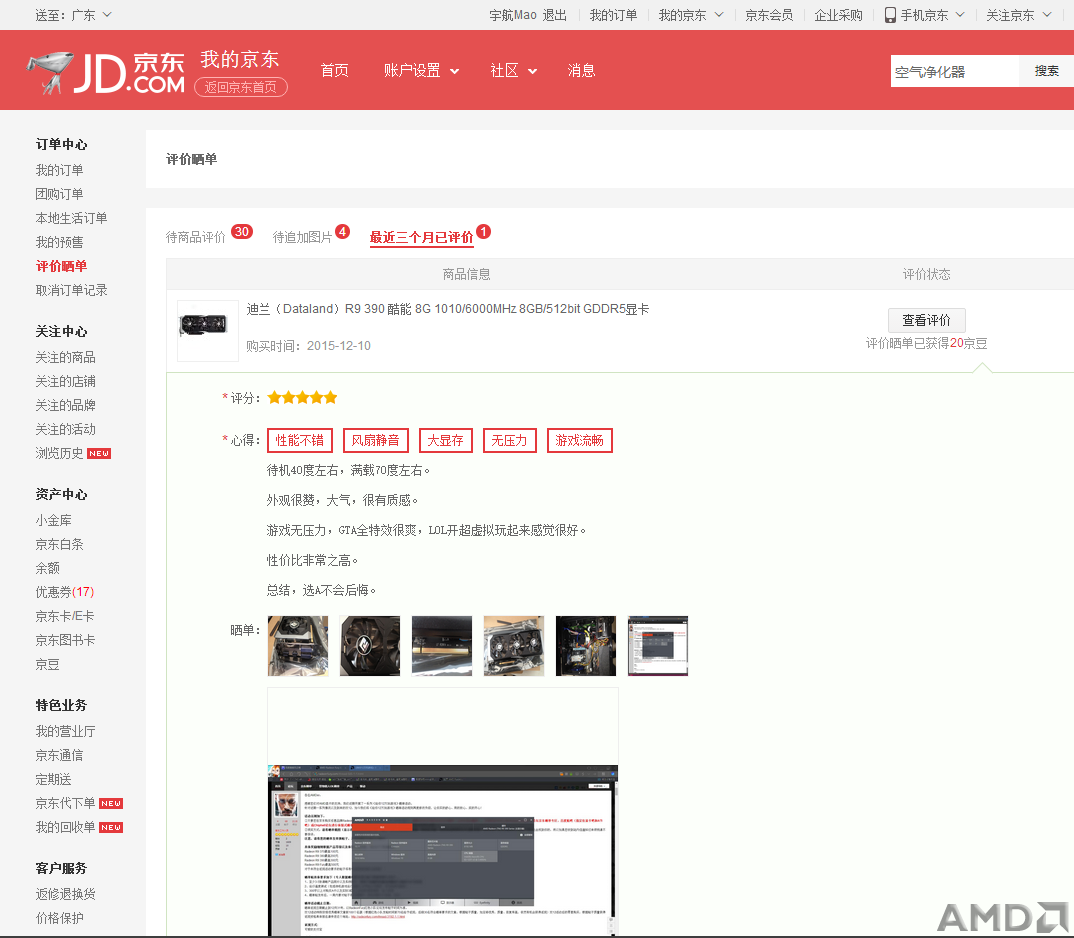The width and height of the screenshot is (1074, 938).
Task: Open 我的预售 in sidebar
Action: pos(60,242)
